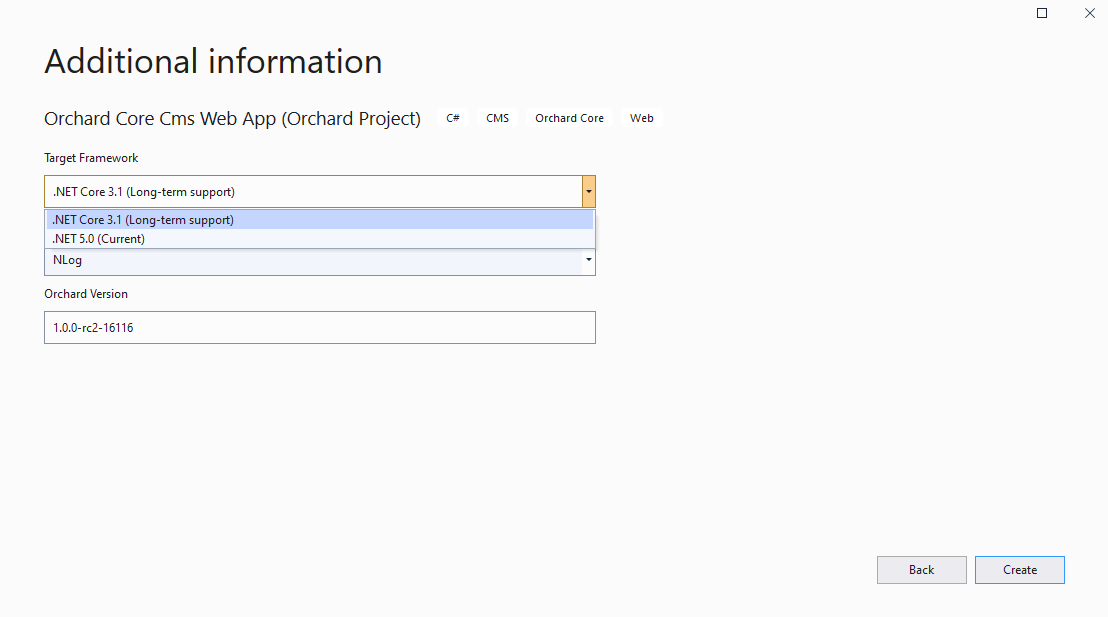Viewport: 1108px width, 617px height.
Task: Click the Orchard Version label
Action: [x=86, y=294]
